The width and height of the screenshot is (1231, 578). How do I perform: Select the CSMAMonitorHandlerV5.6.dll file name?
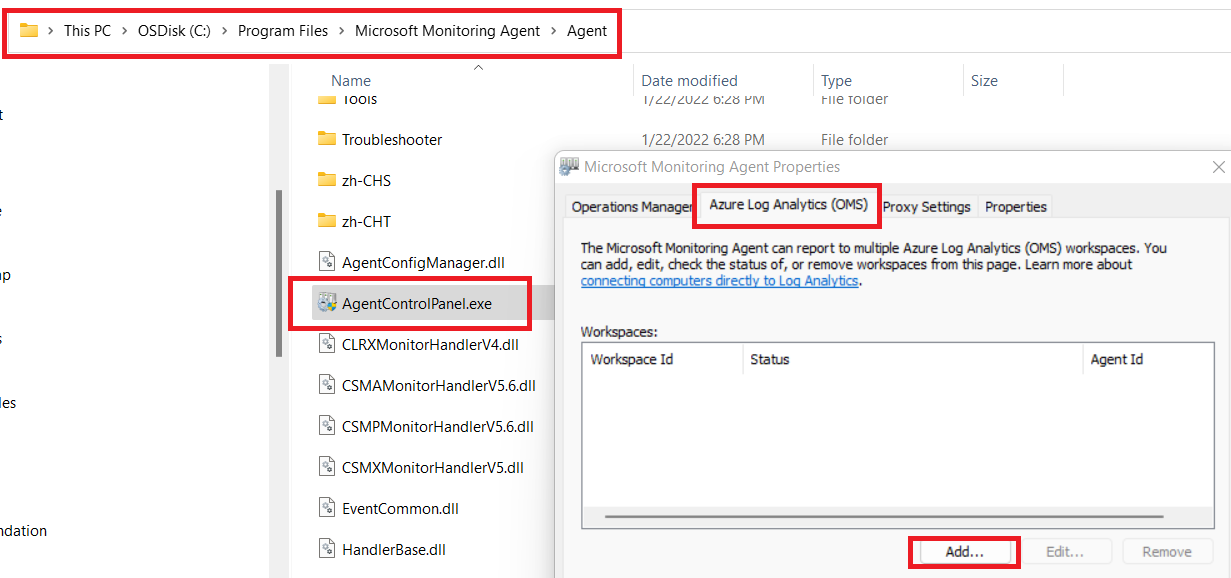439,386
